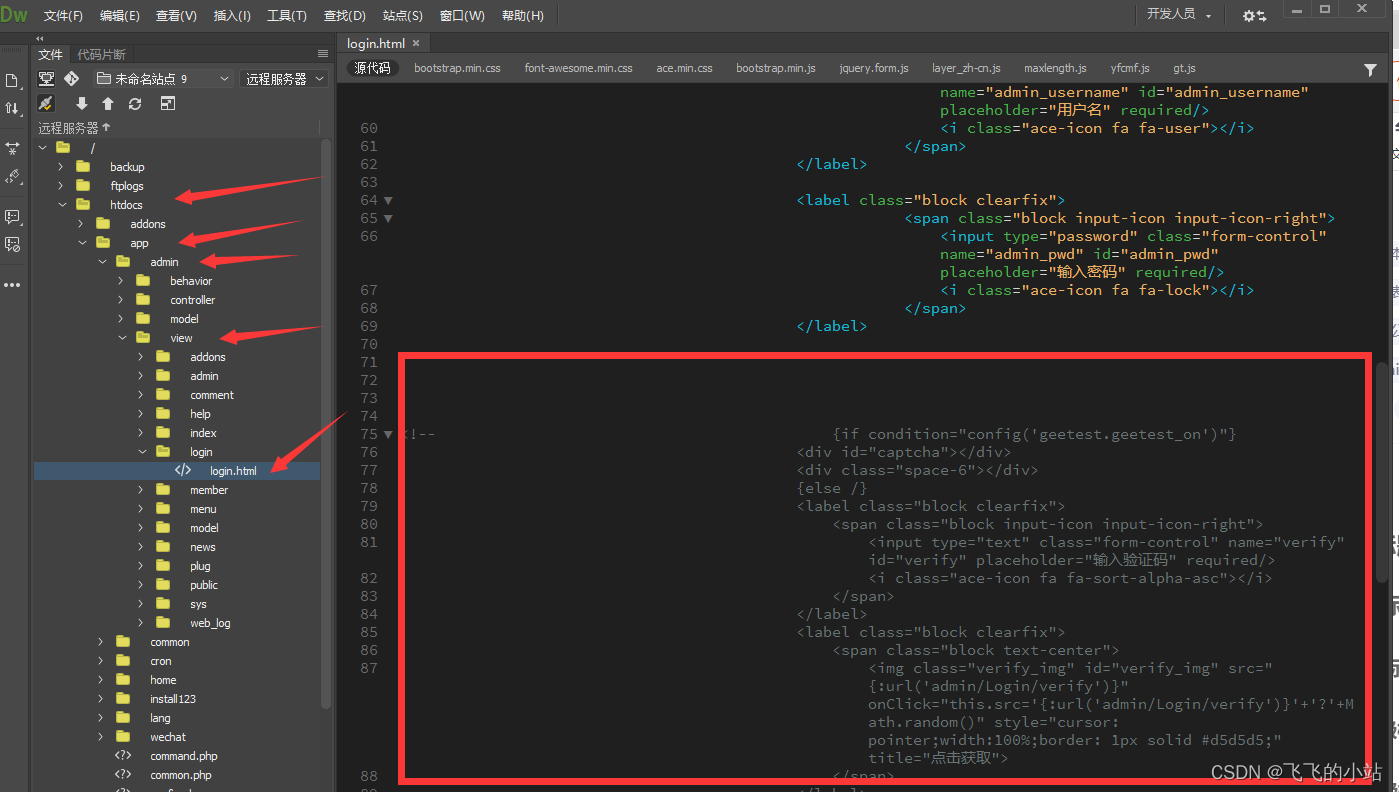1399x792 pixels.
Task: Click the 远程服务器 column header to sort
Action: [74, 128]
